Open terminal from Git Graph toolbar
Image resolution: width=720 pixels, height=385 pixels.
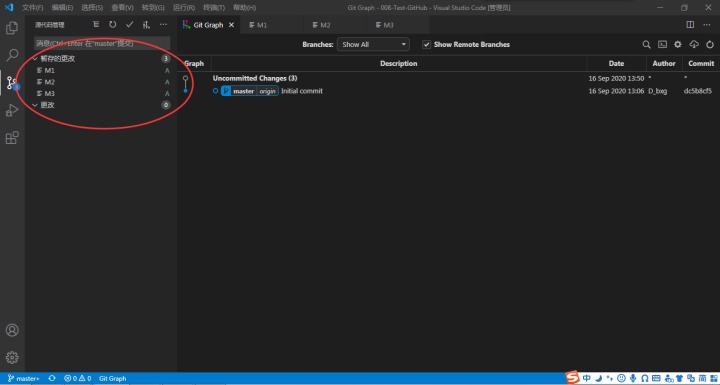point(662,45)
